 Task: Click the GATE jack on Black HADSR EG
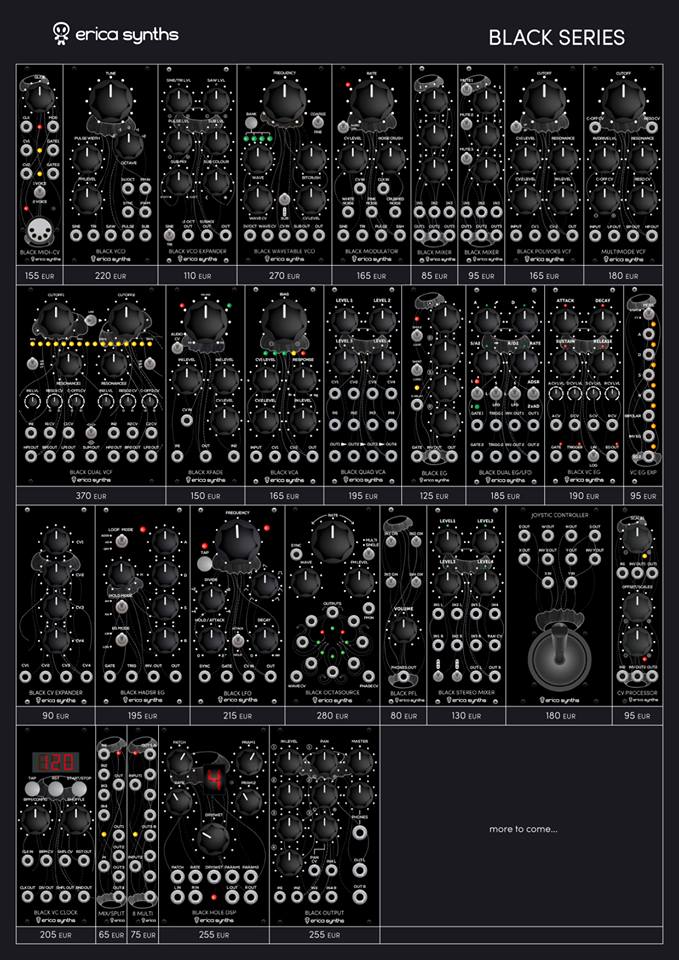point(110,677)
